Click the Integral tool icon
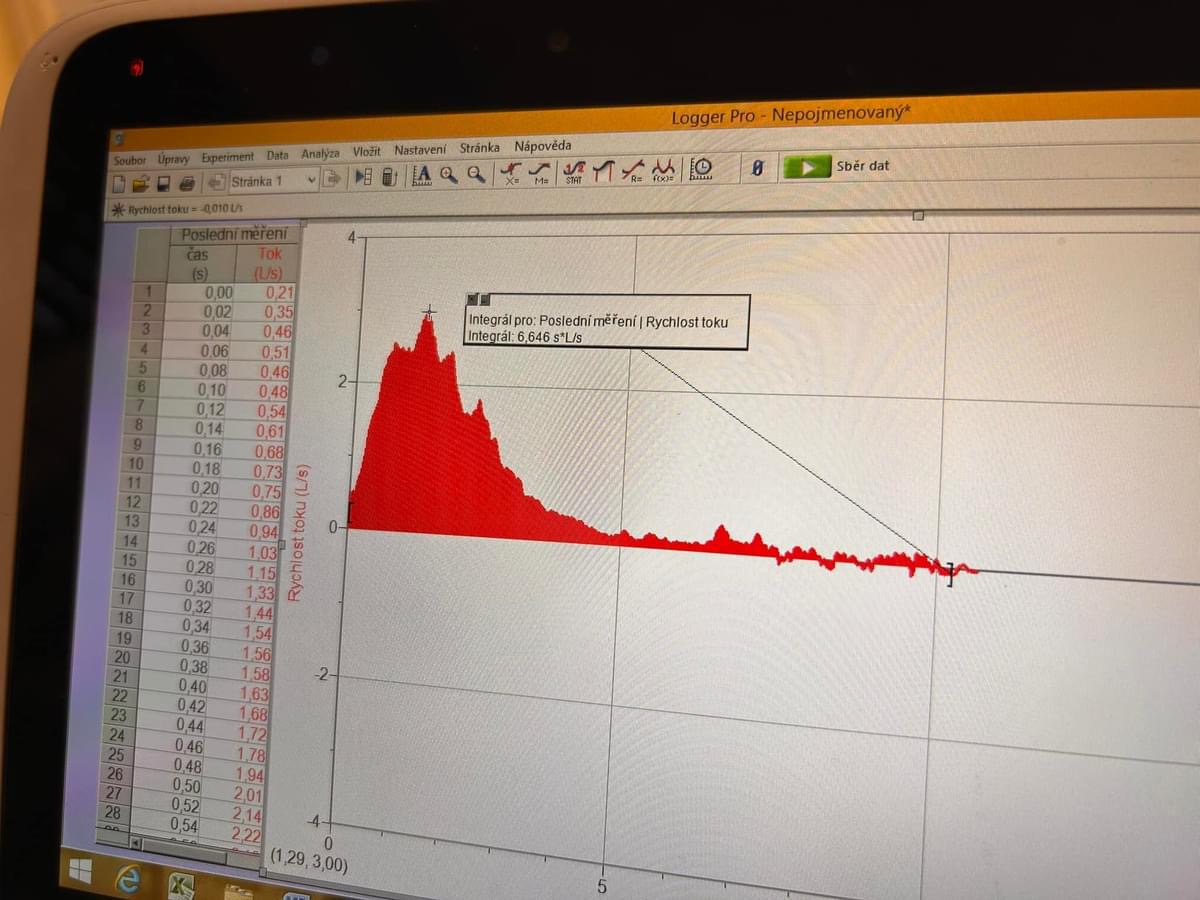 tap(603, 172)
